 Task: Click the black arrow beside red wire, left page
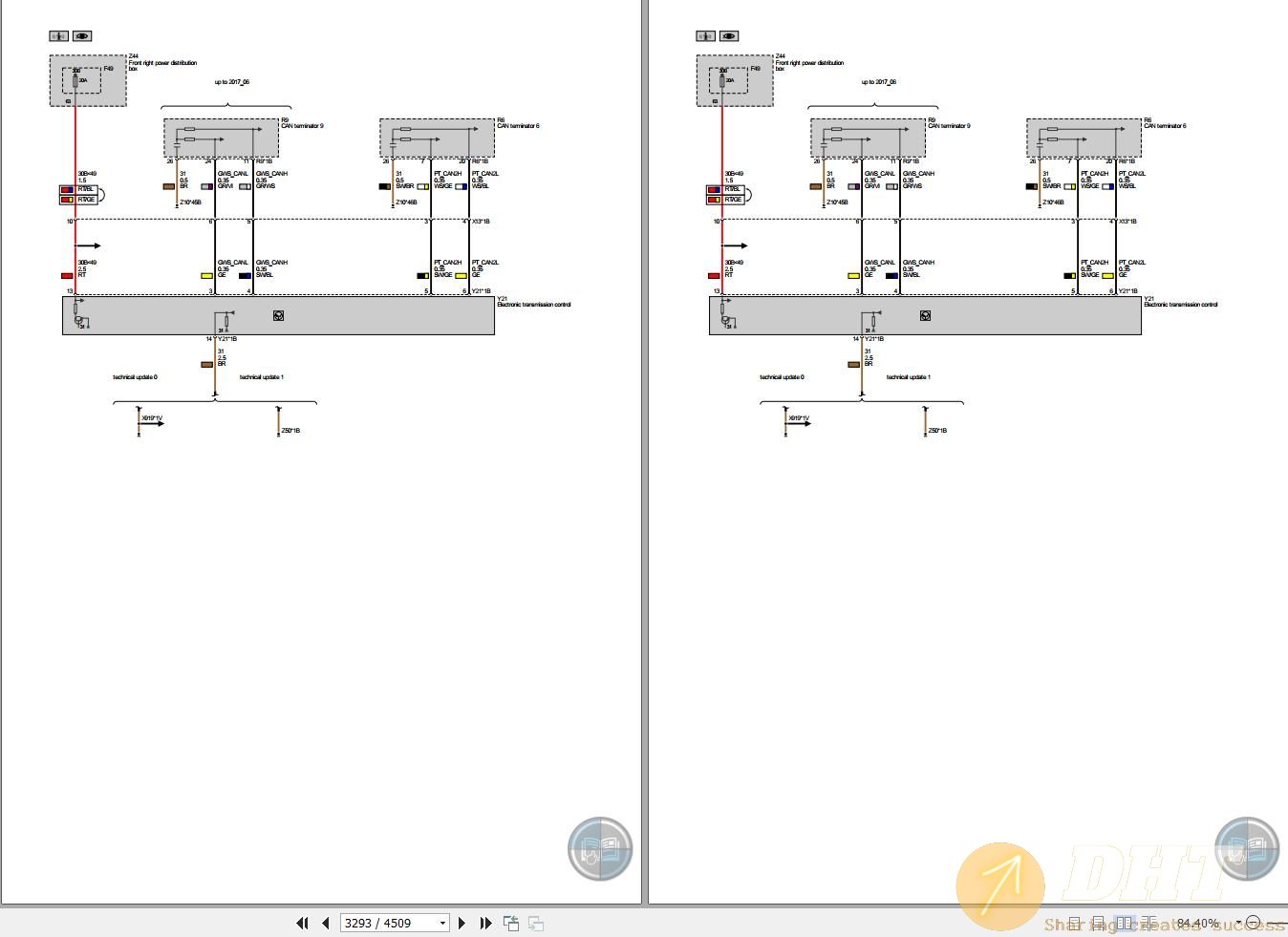click(x=88, y=245)
